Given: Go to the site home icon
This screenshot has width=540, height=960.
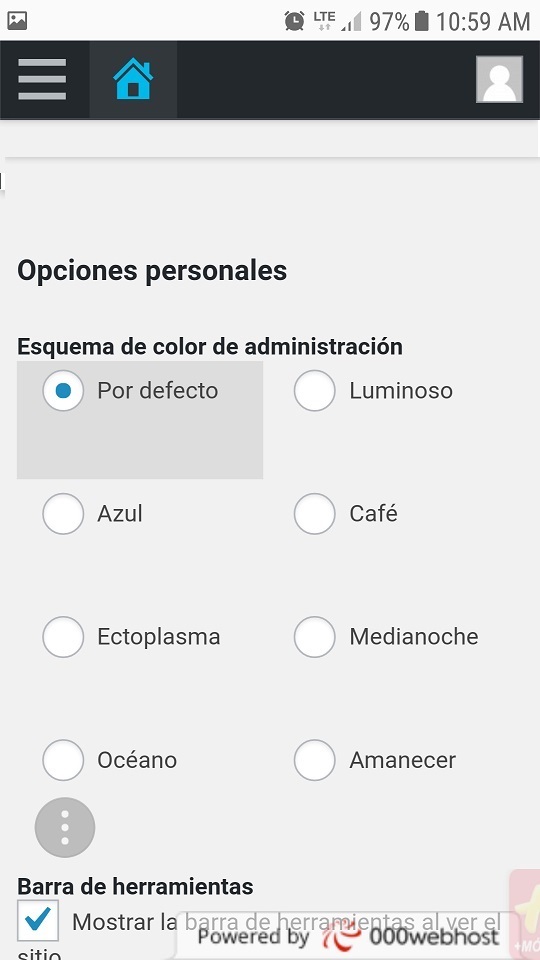Looking at the screenshot, I should pos(133,79).
